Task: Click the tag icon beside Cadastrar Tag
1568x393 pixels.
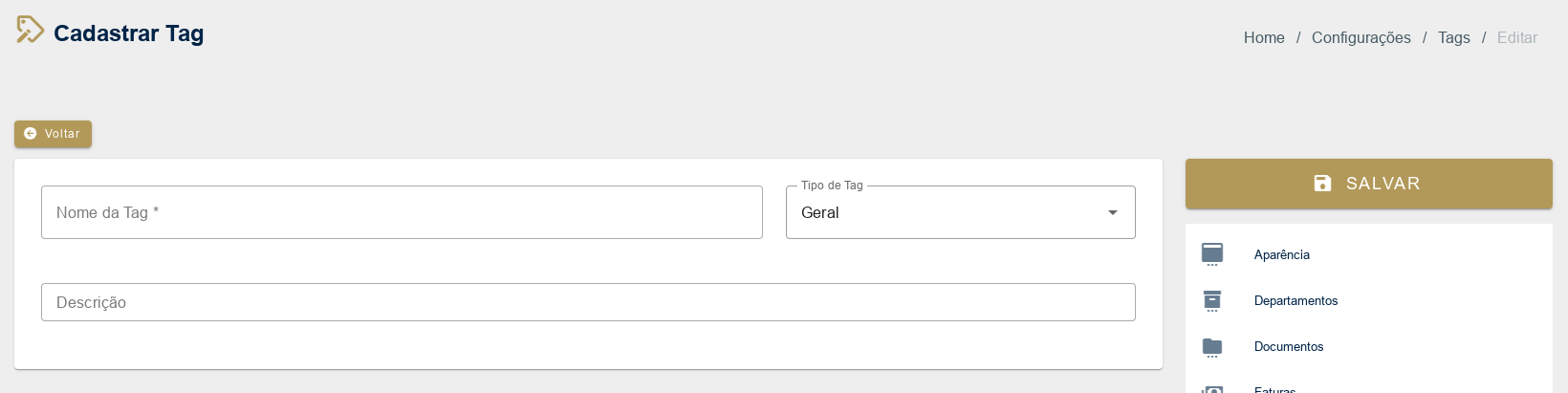Action: pyautogui.click(x=30, y=30)
